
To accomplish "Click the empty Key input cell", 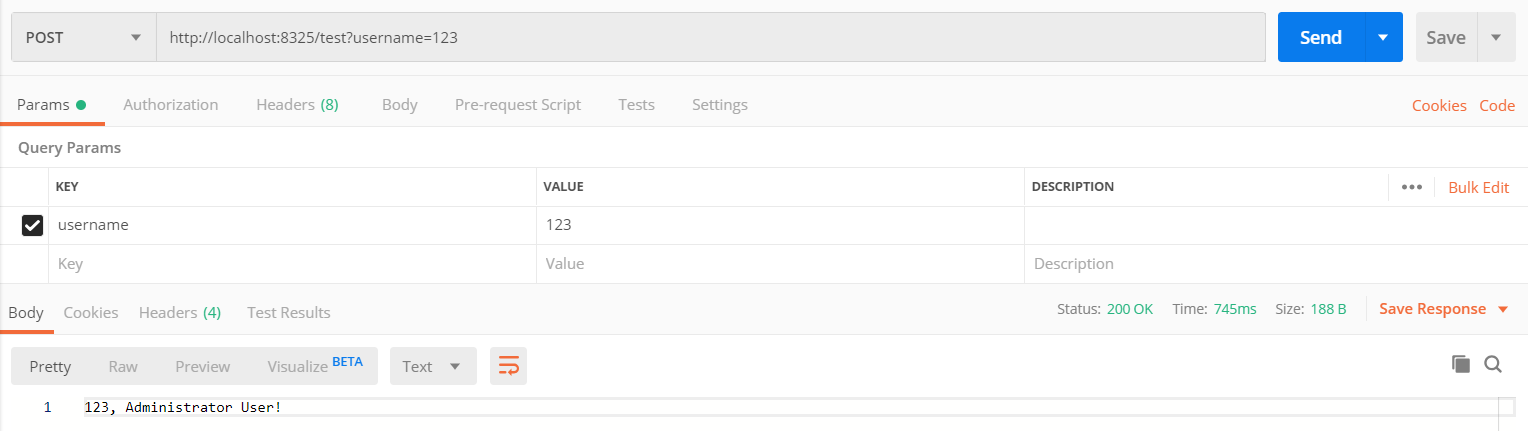I will (292, 264).
